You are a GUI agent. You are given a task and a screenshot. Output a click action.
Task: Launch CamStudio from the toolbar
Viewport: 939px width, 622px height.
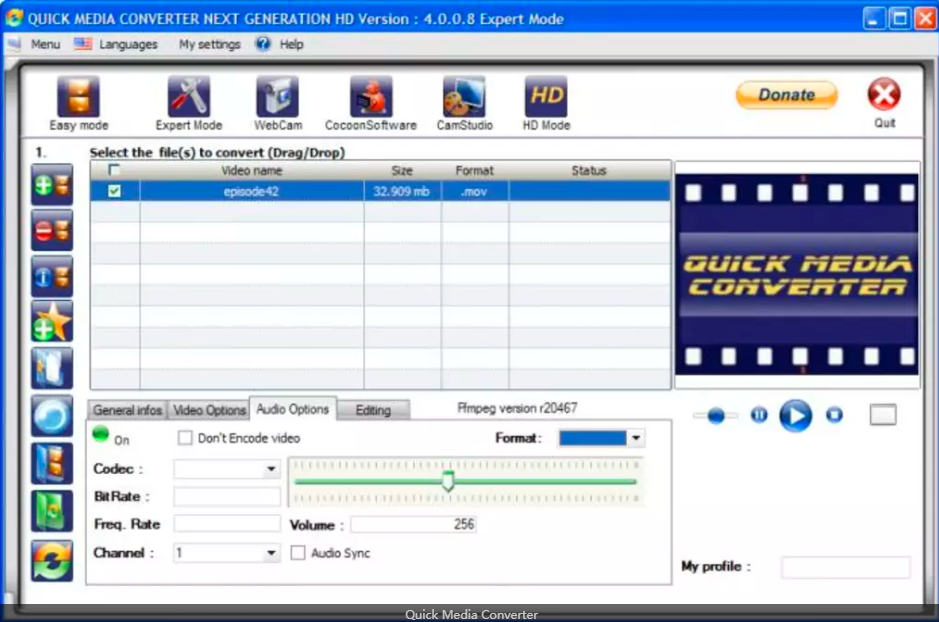[x=464, y=98]
